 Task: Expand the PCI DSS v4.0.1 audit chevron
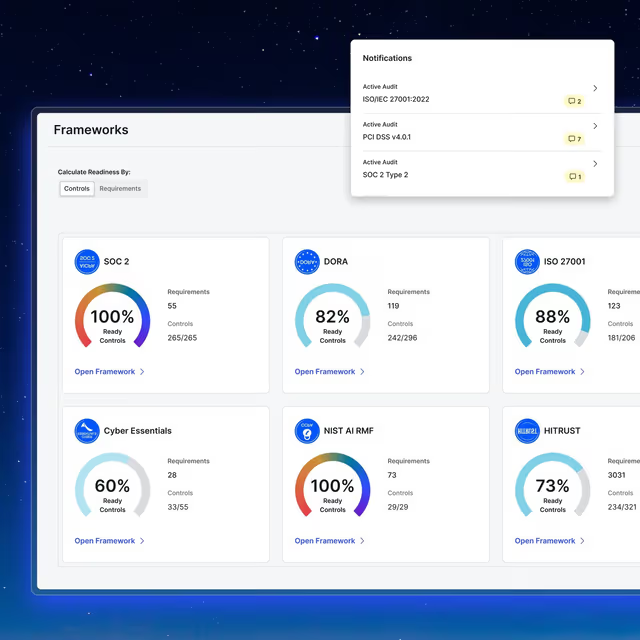click(595, 126)
